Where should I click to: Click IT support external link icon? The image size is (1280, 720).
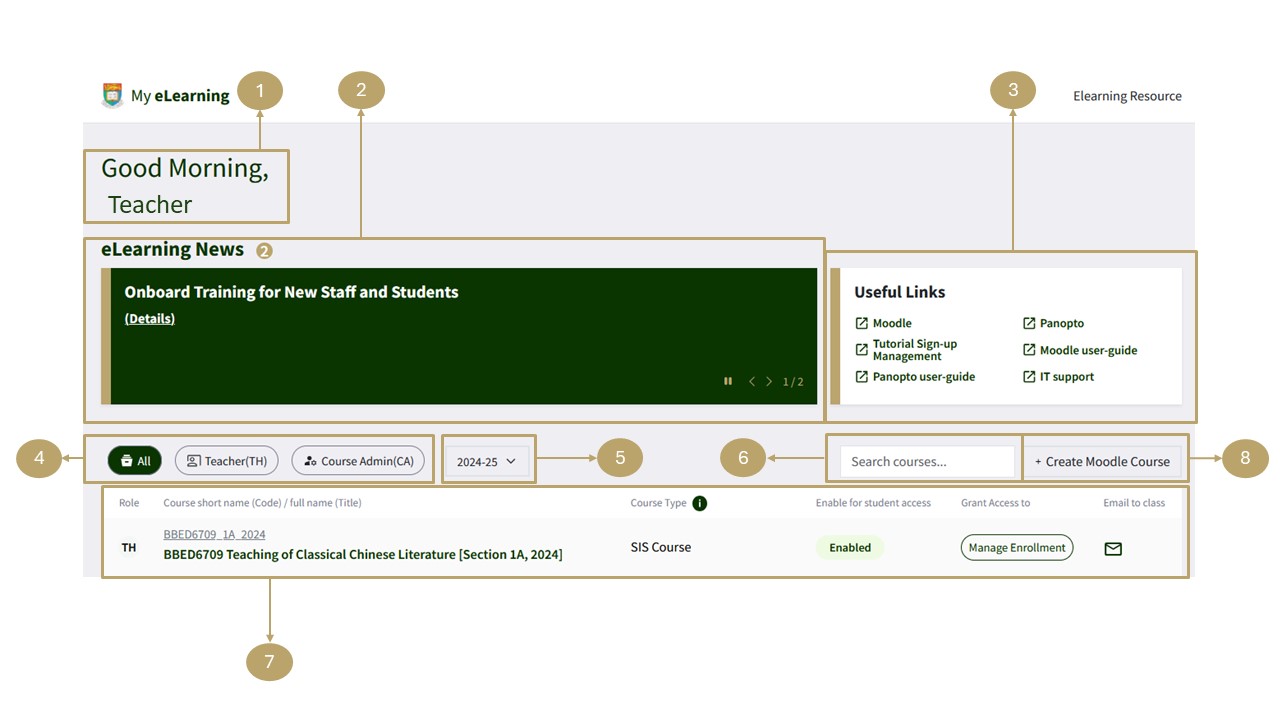[1029, 377]
